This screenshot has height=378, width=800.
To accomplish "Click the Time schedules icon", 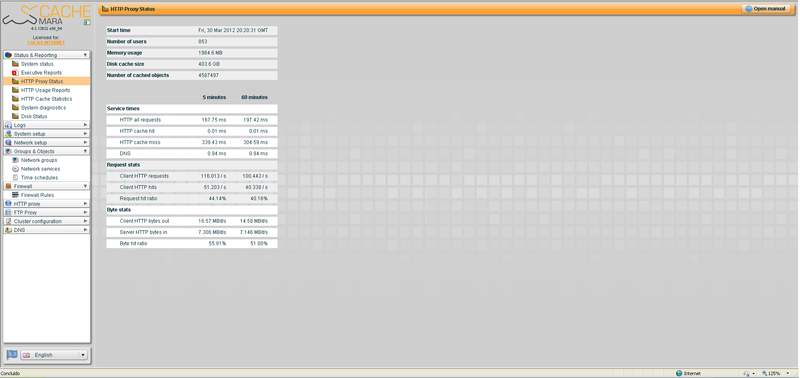I will (x=15, y=178).
